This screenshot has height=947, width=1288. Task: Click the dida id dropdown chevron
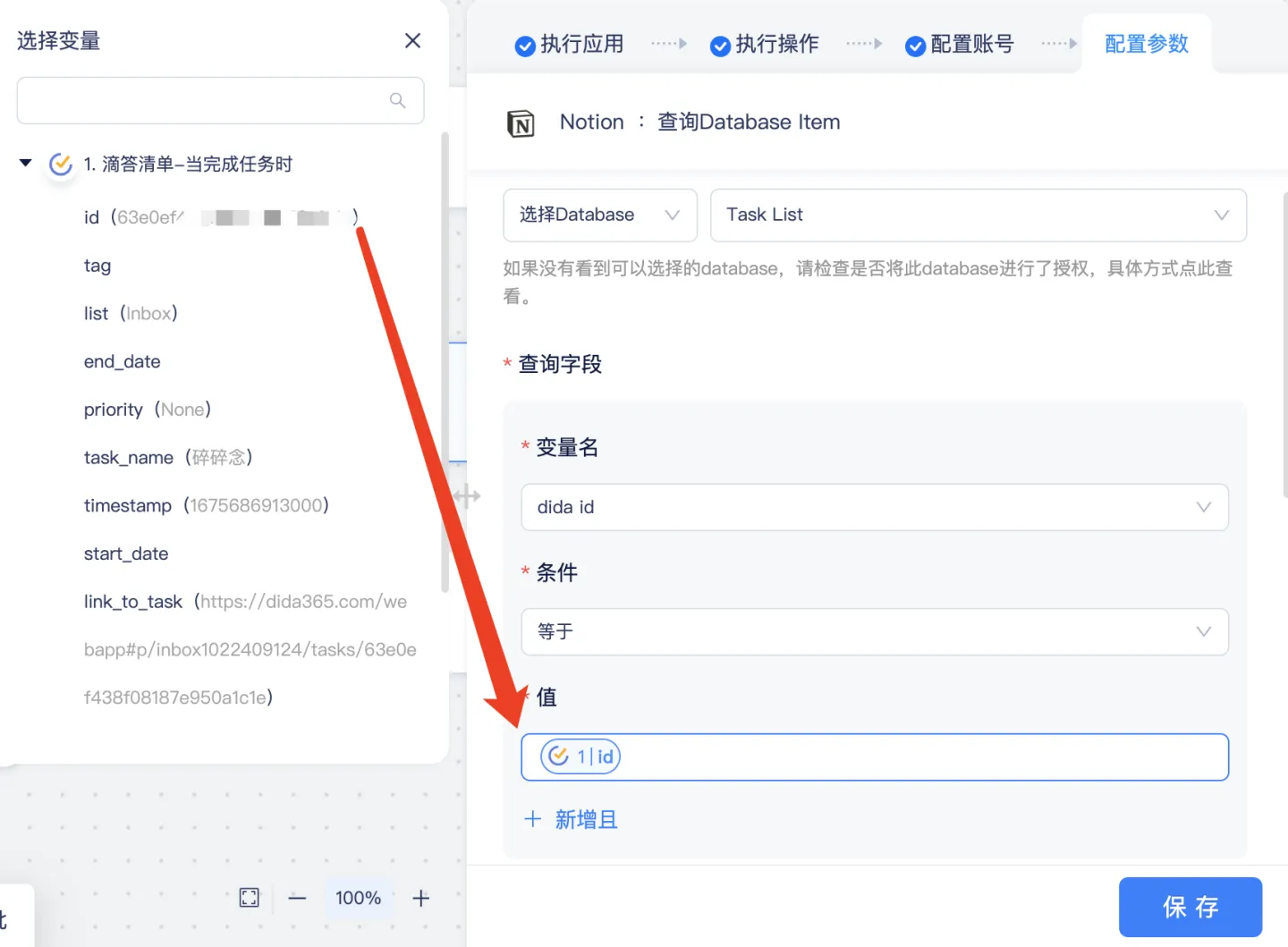coord(1204,507)
